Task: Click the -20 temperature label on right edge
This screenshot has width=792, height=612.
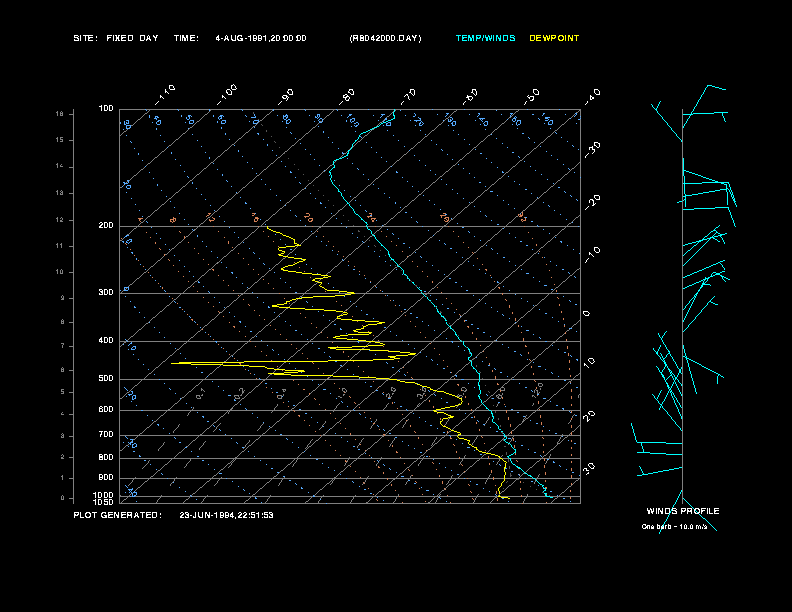Action: [x=593, y=202]
